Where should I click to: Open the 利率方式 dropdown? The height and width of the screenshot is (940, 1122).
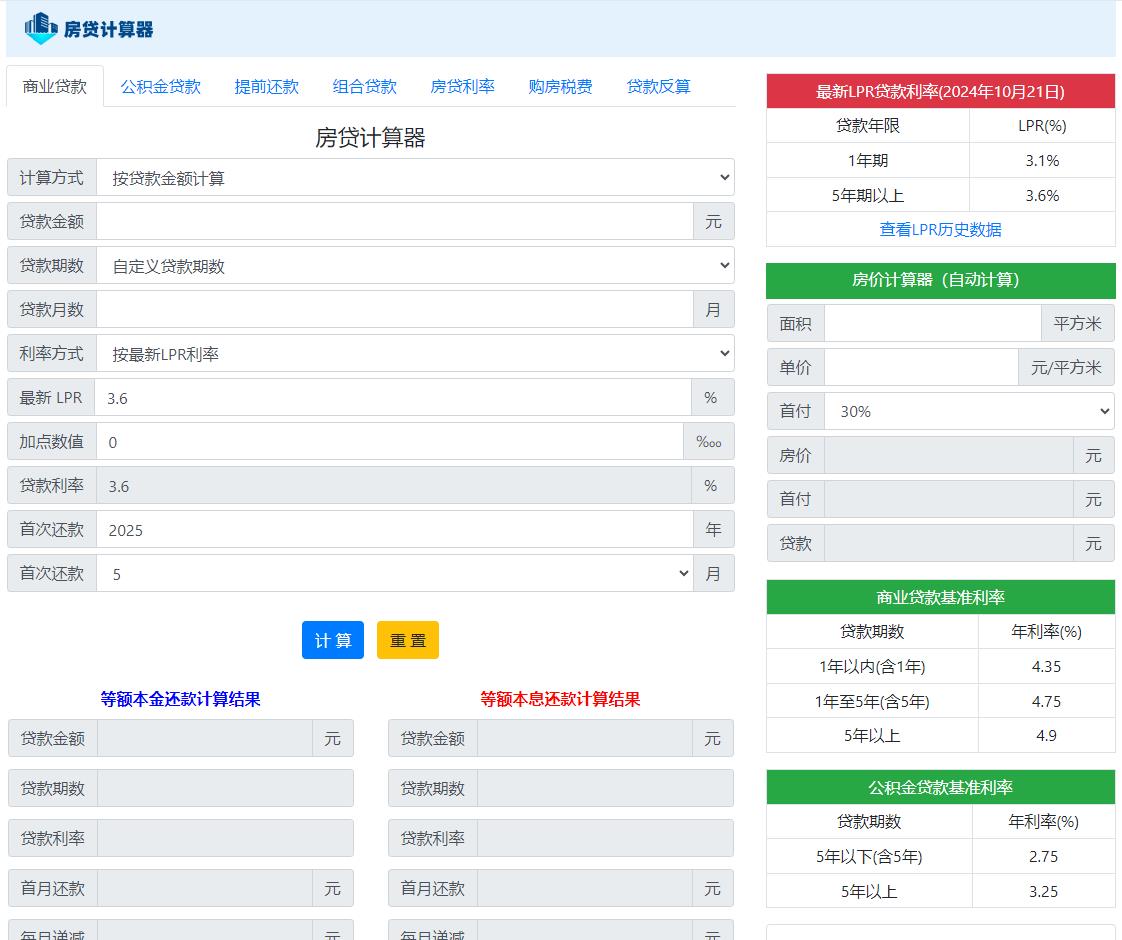pyautogui.click(x=415, y=353)
